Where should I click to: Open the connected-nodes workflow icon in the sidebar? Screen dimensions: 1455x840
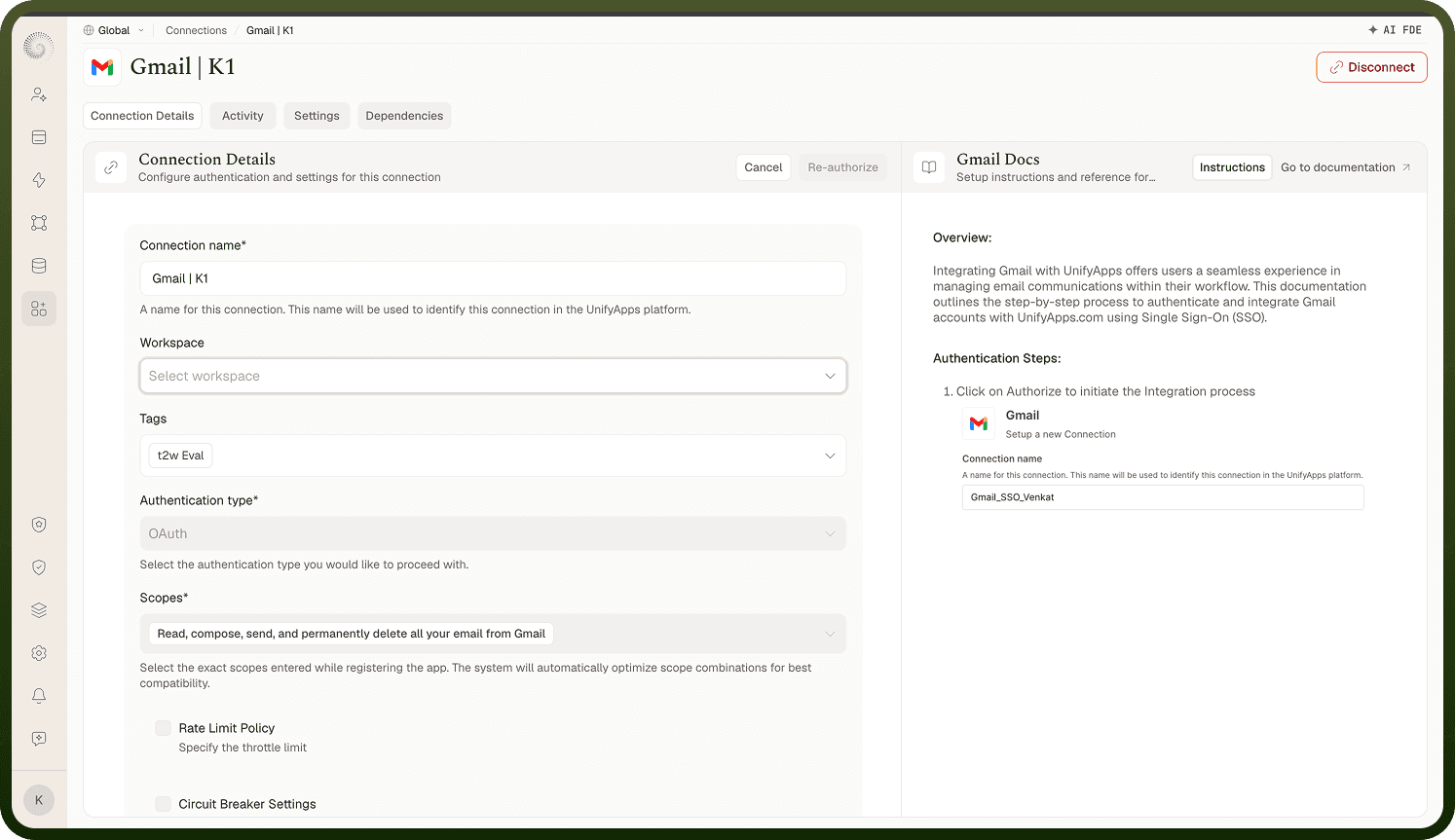39,223
